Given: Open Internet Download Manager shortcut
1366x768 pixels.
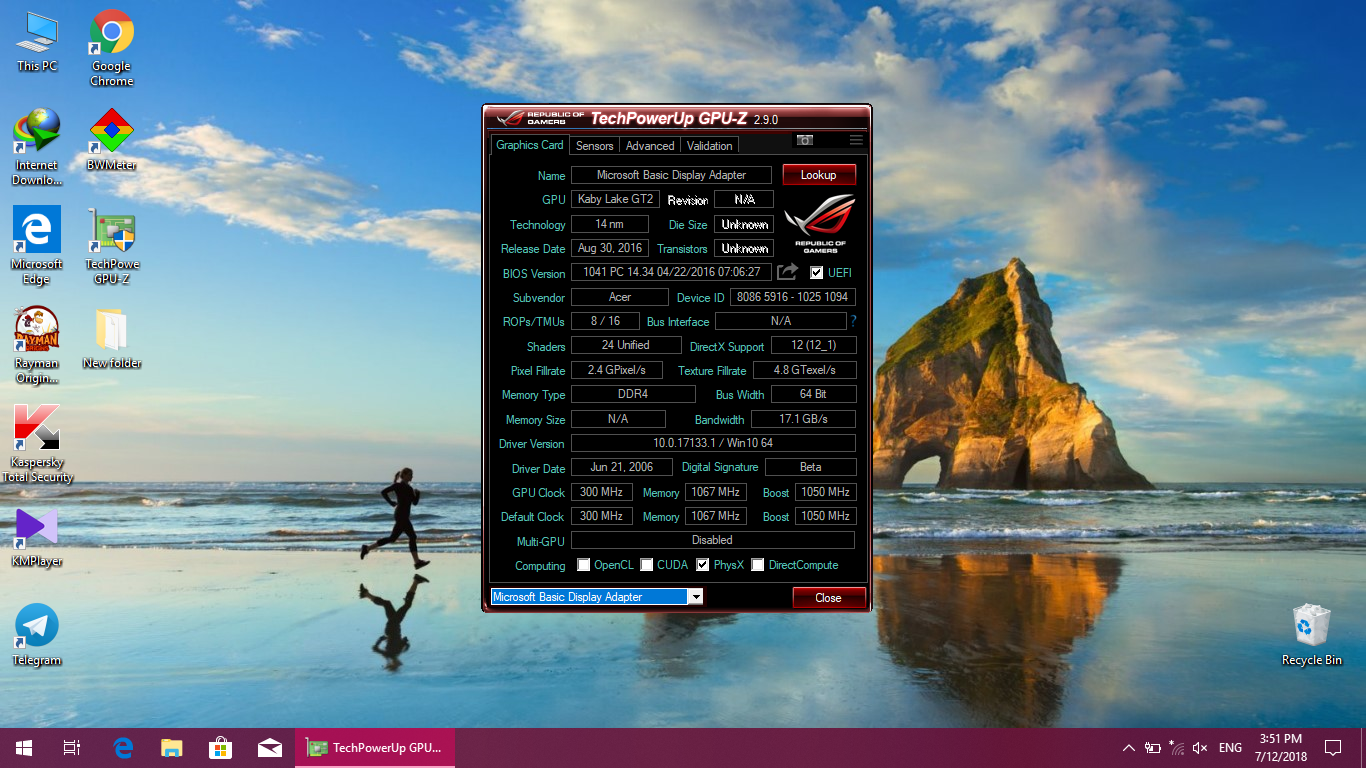Looking at the screenshot, I should click(x=37, y=147).
